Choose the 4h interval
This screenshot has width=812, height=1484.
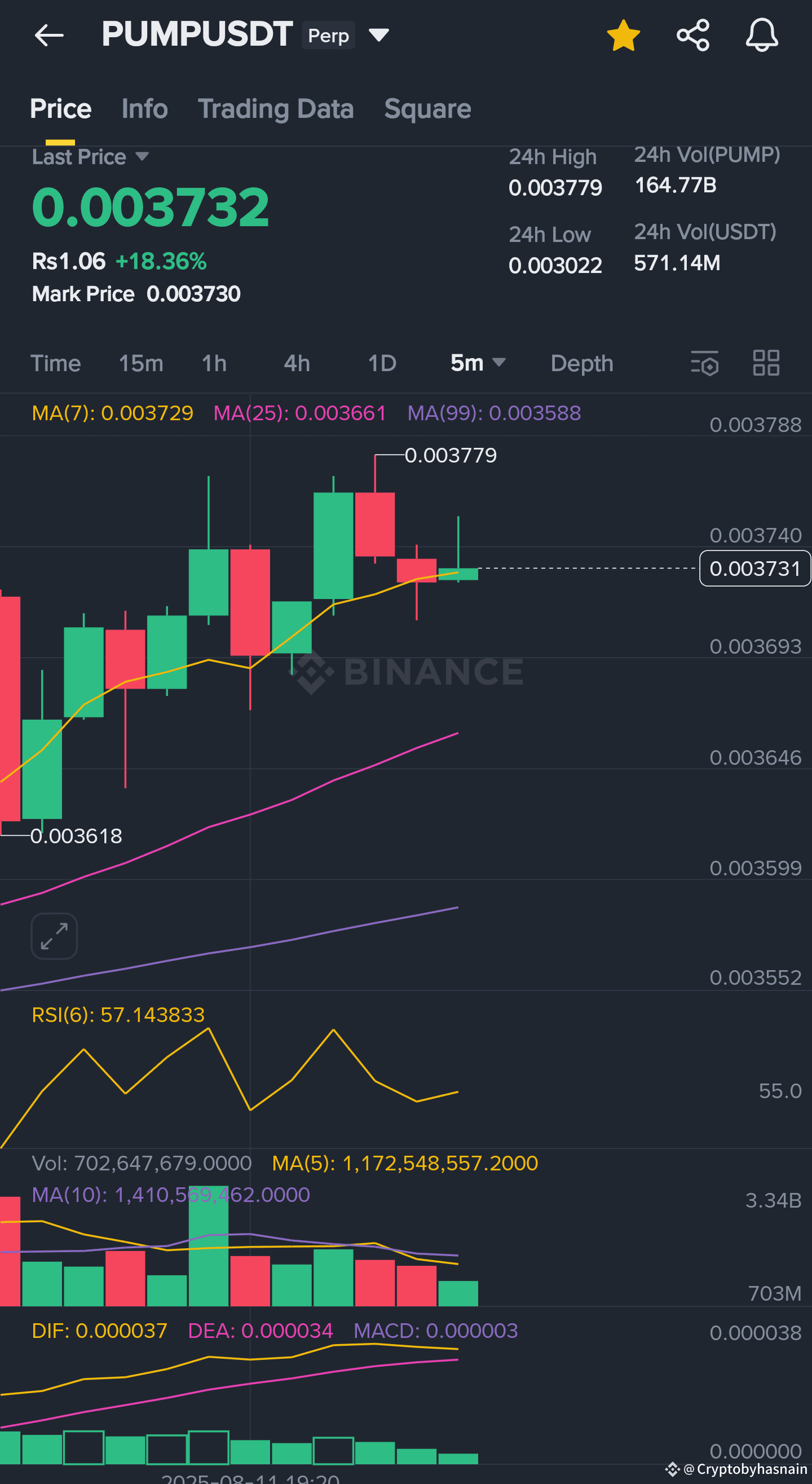(x=297, y=363)
